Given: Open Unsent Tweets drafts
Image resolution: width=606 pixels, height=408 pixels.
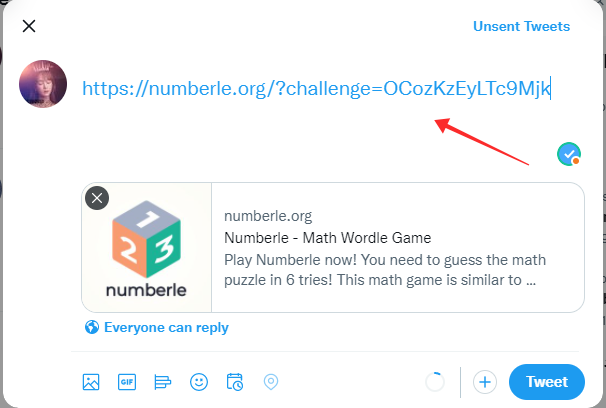Looking at the screenshot, I should click(x=521, y=27).
